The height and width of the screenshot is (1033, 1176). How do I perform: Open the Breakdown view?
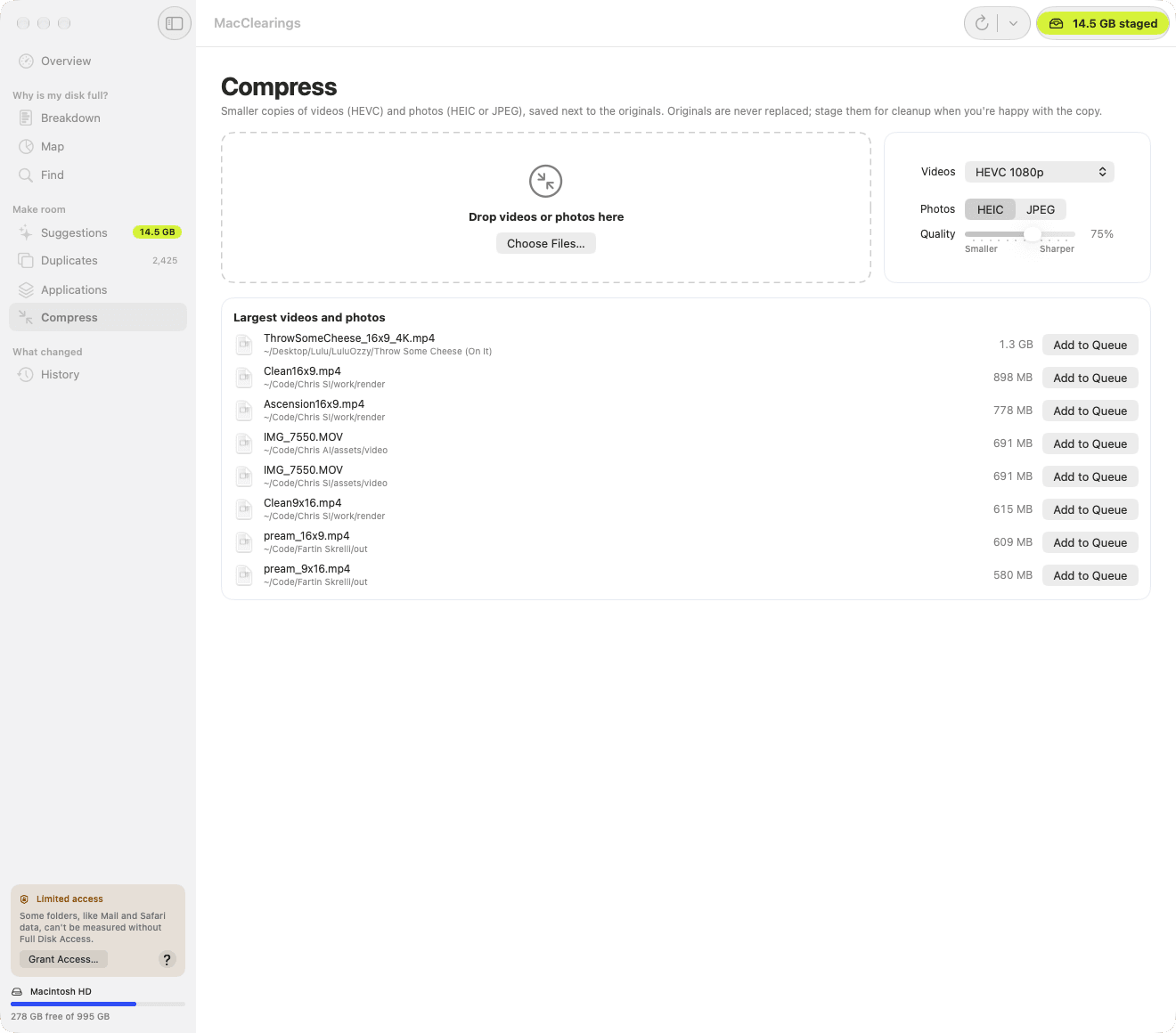(98, 118)
